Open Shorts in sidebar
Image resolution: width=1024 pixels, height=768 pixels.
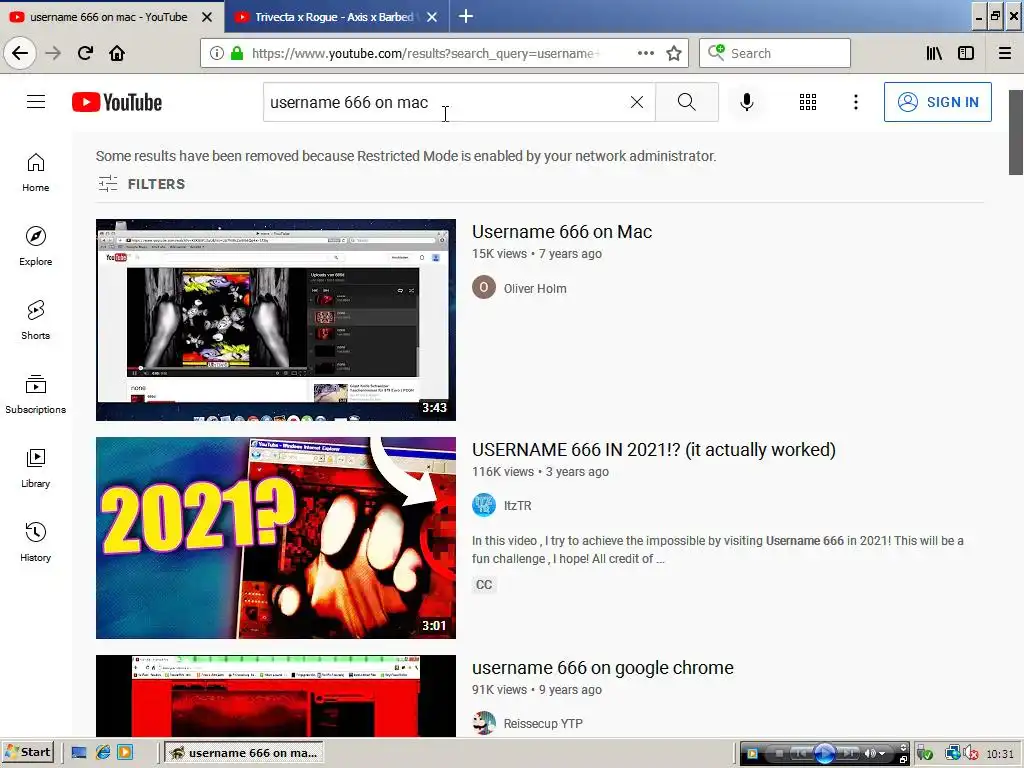coord(35,321)
